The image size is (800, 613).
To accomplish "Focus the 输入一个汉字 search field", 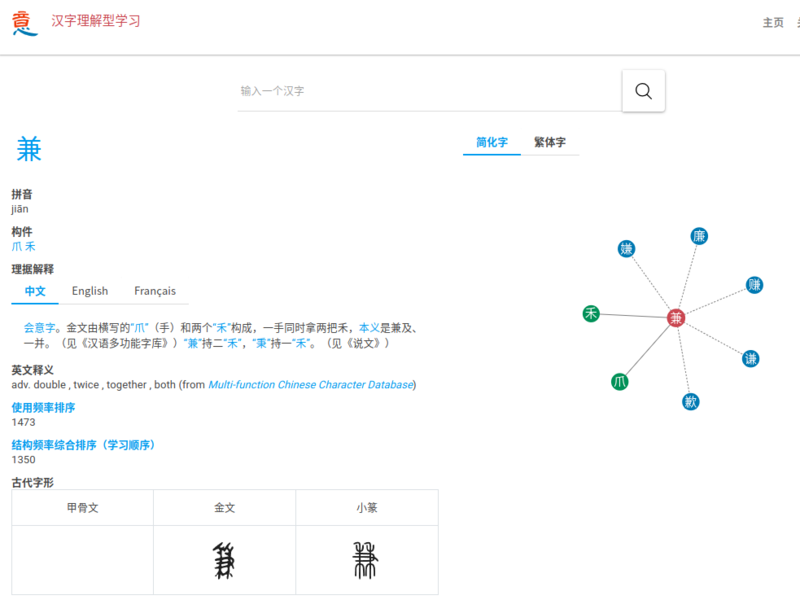I will click(x=428, y=91).
